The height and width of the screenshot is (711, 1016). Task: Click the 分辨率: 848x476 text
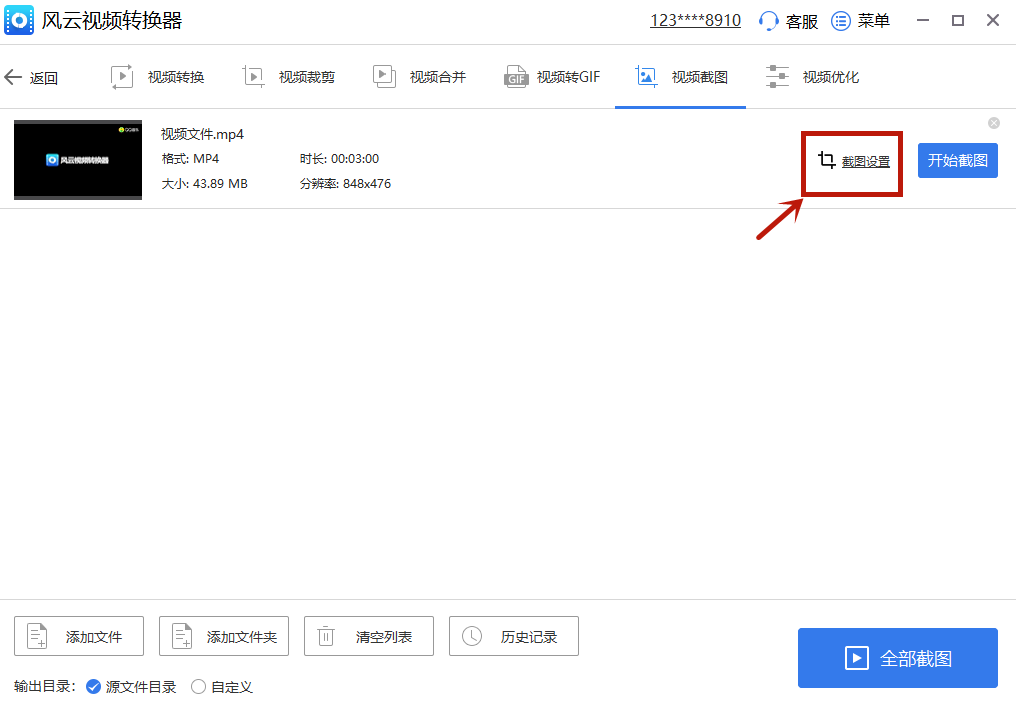[x=345, y=184]
